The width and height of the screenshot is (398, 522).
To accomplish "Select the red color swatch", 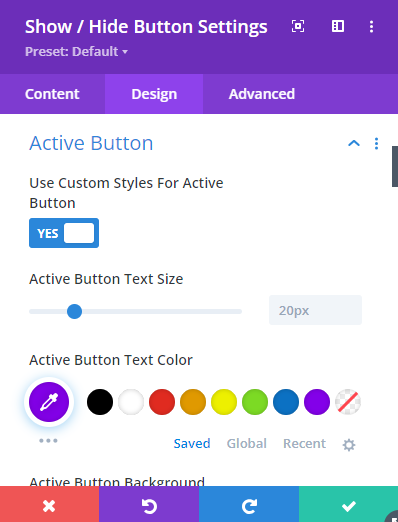I will click(162, 402).
